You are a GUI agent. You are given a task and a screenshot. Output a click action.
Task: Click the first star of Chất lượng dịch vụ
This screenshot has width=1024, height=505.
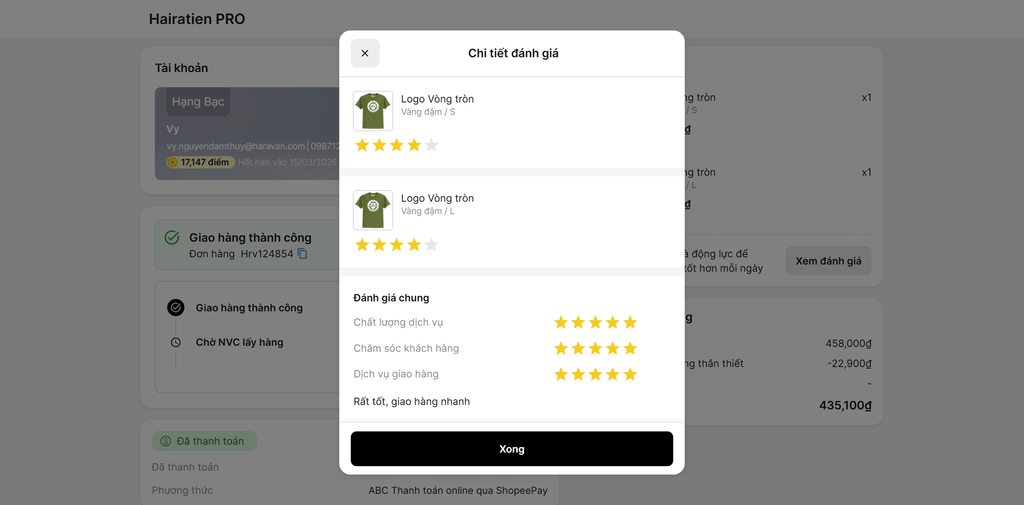point(561,322)
